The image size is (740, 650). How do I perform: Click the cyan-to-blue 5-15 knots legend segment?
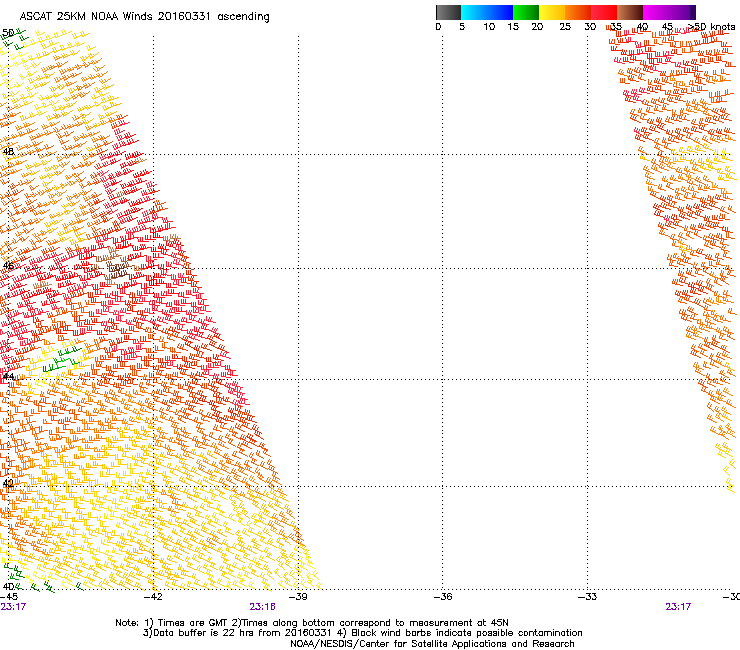pyautogui.click(x=487, y=12)
